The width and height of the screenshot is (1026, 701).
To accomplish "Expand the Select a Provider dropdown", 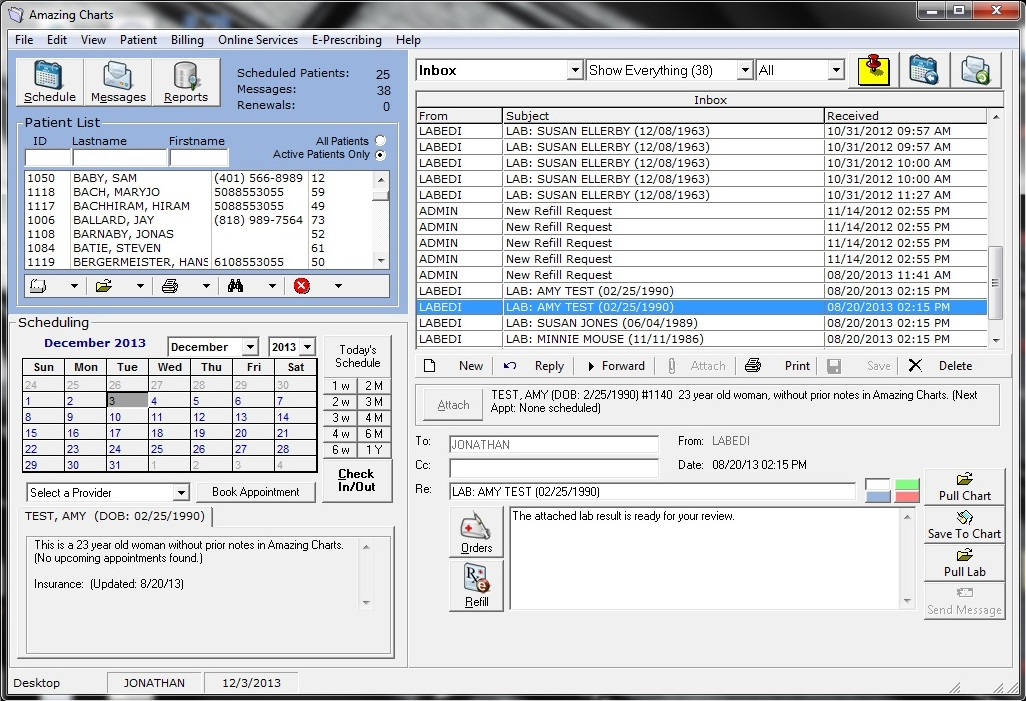I will click(x=180, y=493).
